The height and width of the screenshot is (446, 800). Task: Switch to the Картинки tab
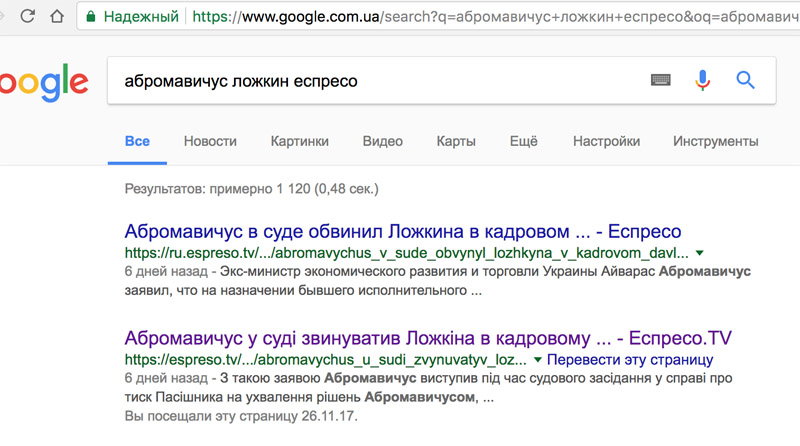tap(300, 141)
